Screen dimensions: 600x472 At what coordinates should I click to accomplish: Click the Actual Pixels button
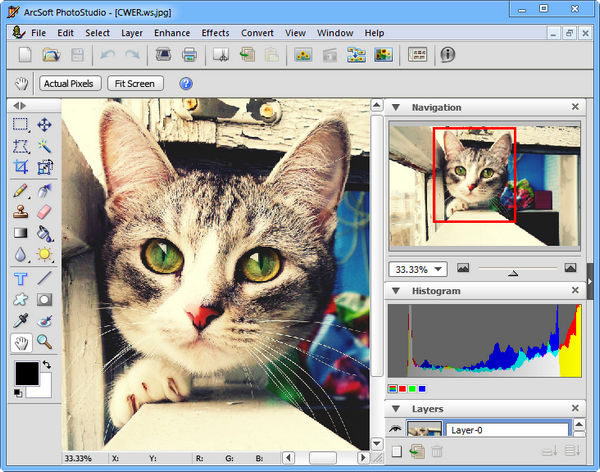(70, 83)
